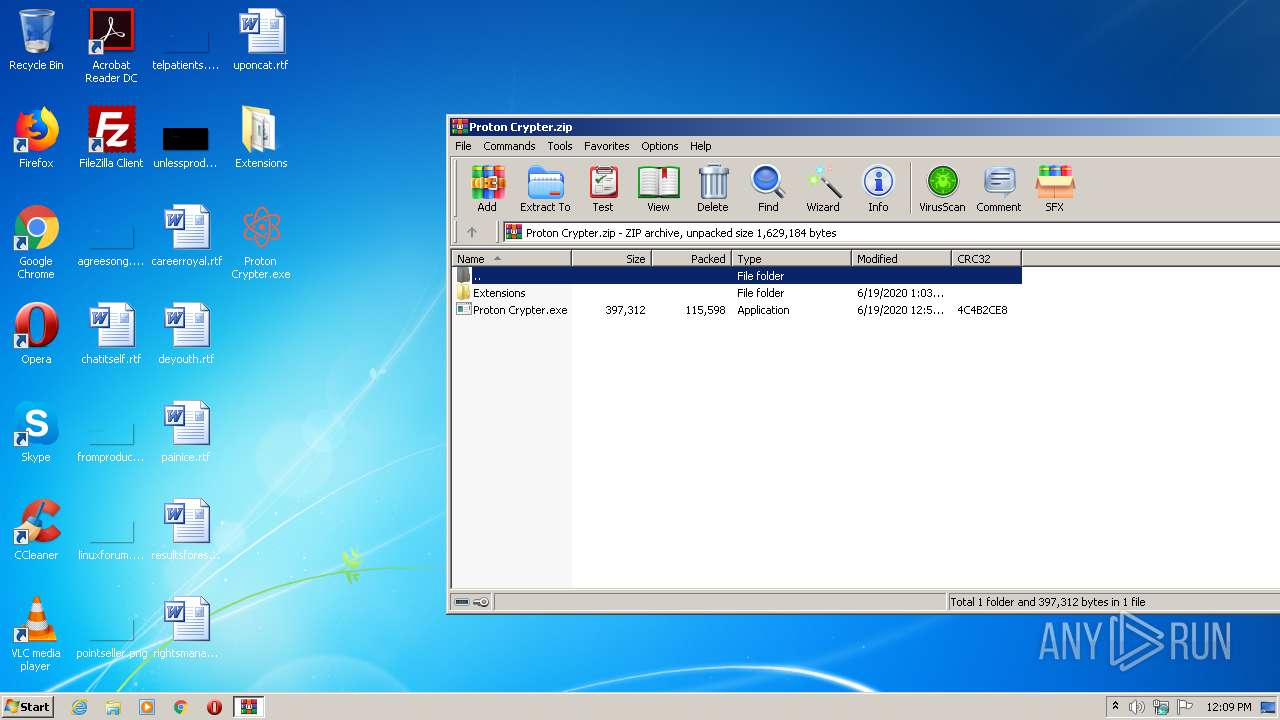Open the Windows Start menu
This screenshot has width=1280, height=720.
[x=28, y=707]
